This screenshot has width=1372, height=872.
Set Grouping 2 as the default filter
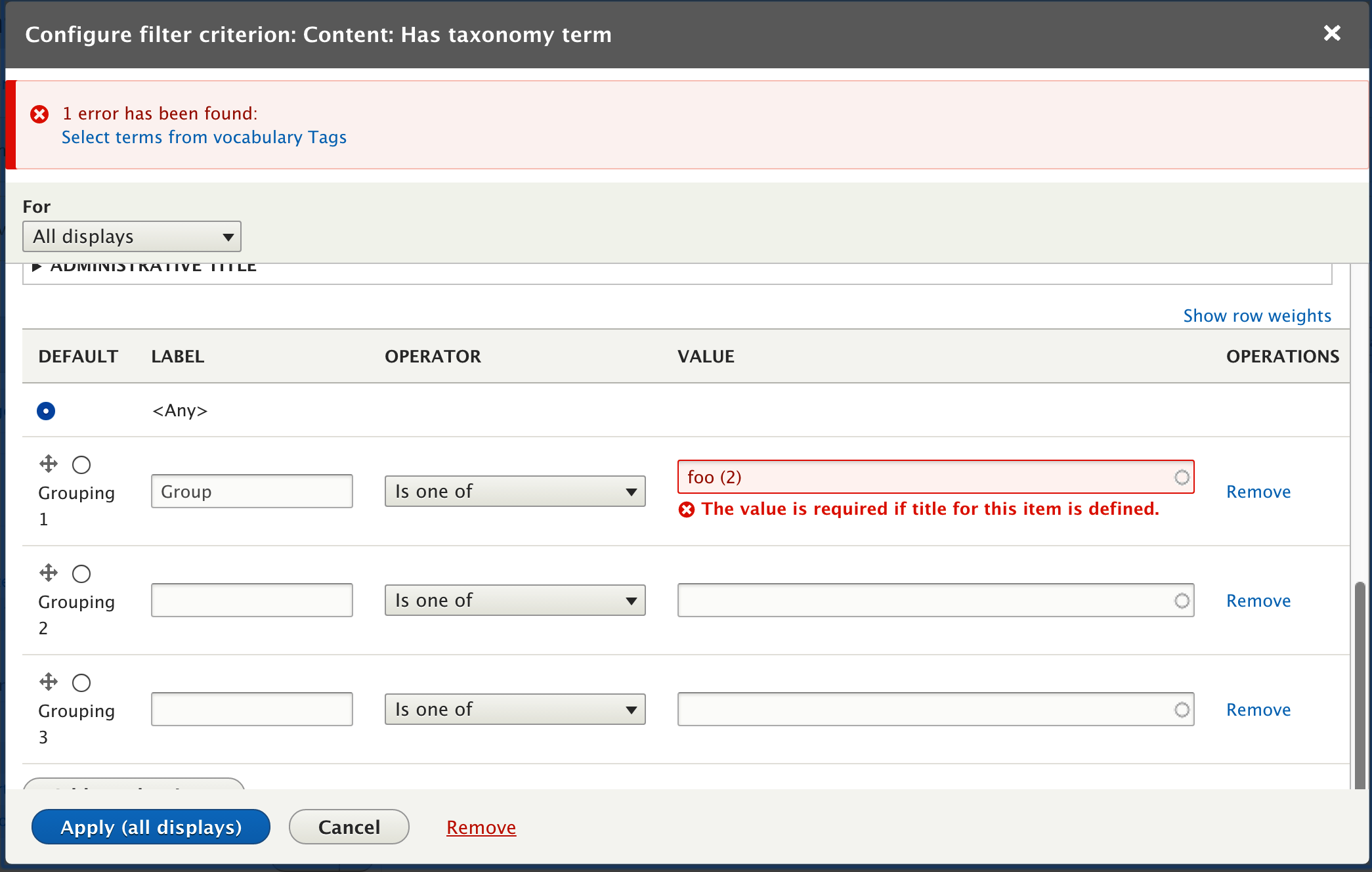[81, 573]
